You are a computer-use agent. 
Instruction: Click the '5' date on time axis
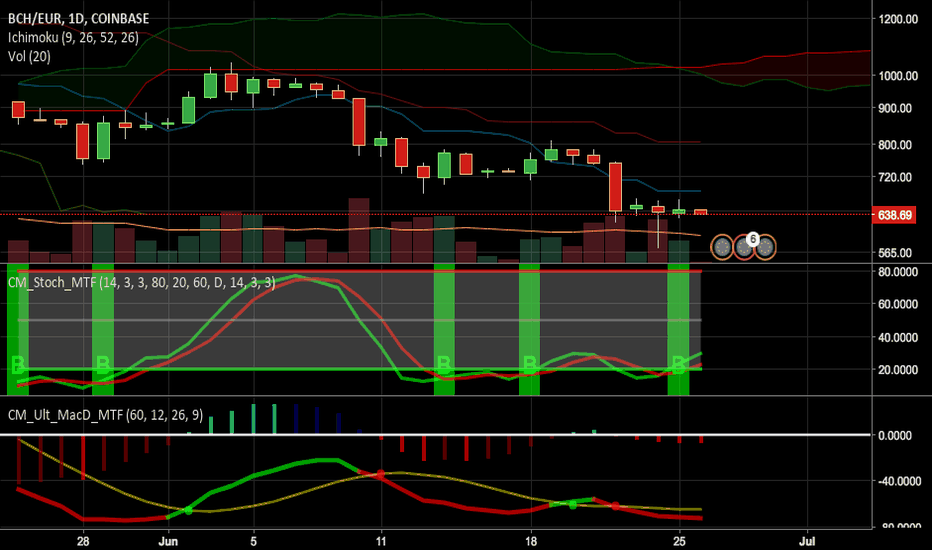[254, 541]
